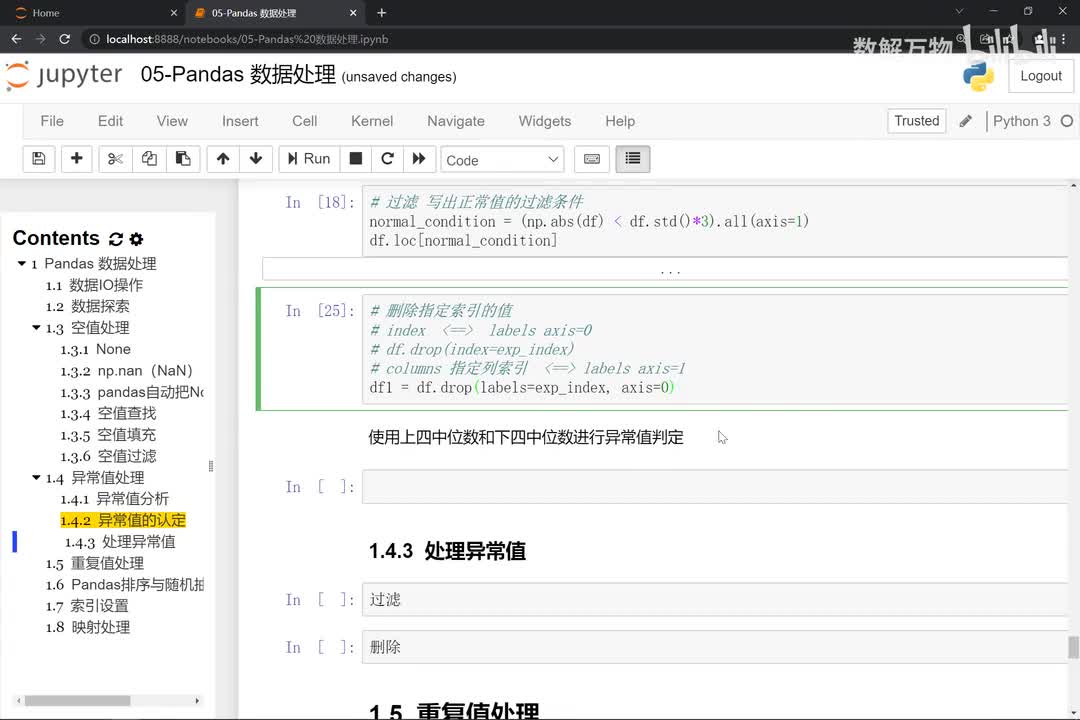The image size is (1080, 720).
Task: Go to 1.4.1 异常值分析 in Contents
Action: pos(114,499)
